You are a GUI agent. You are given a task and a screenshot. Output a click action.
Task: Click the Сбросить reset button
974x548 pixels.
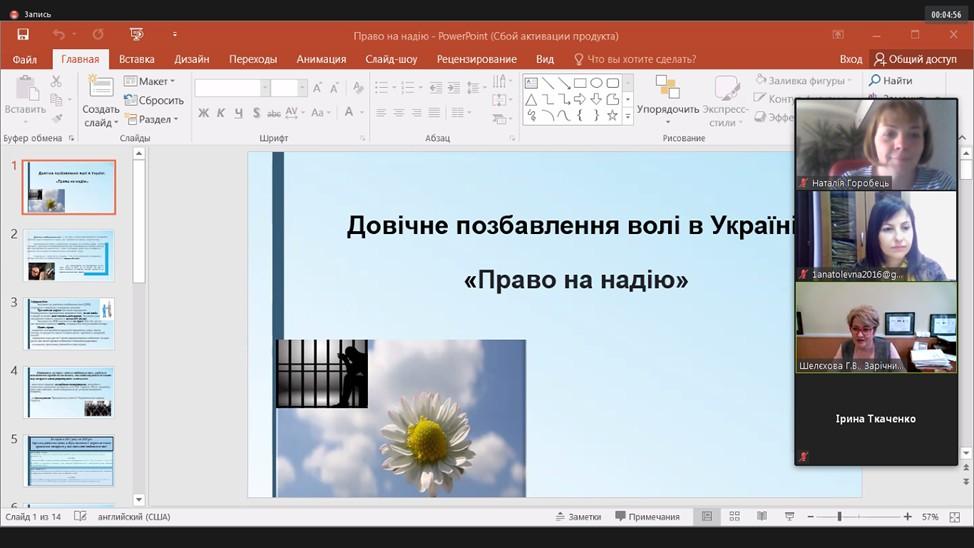[x=154, y=101]
